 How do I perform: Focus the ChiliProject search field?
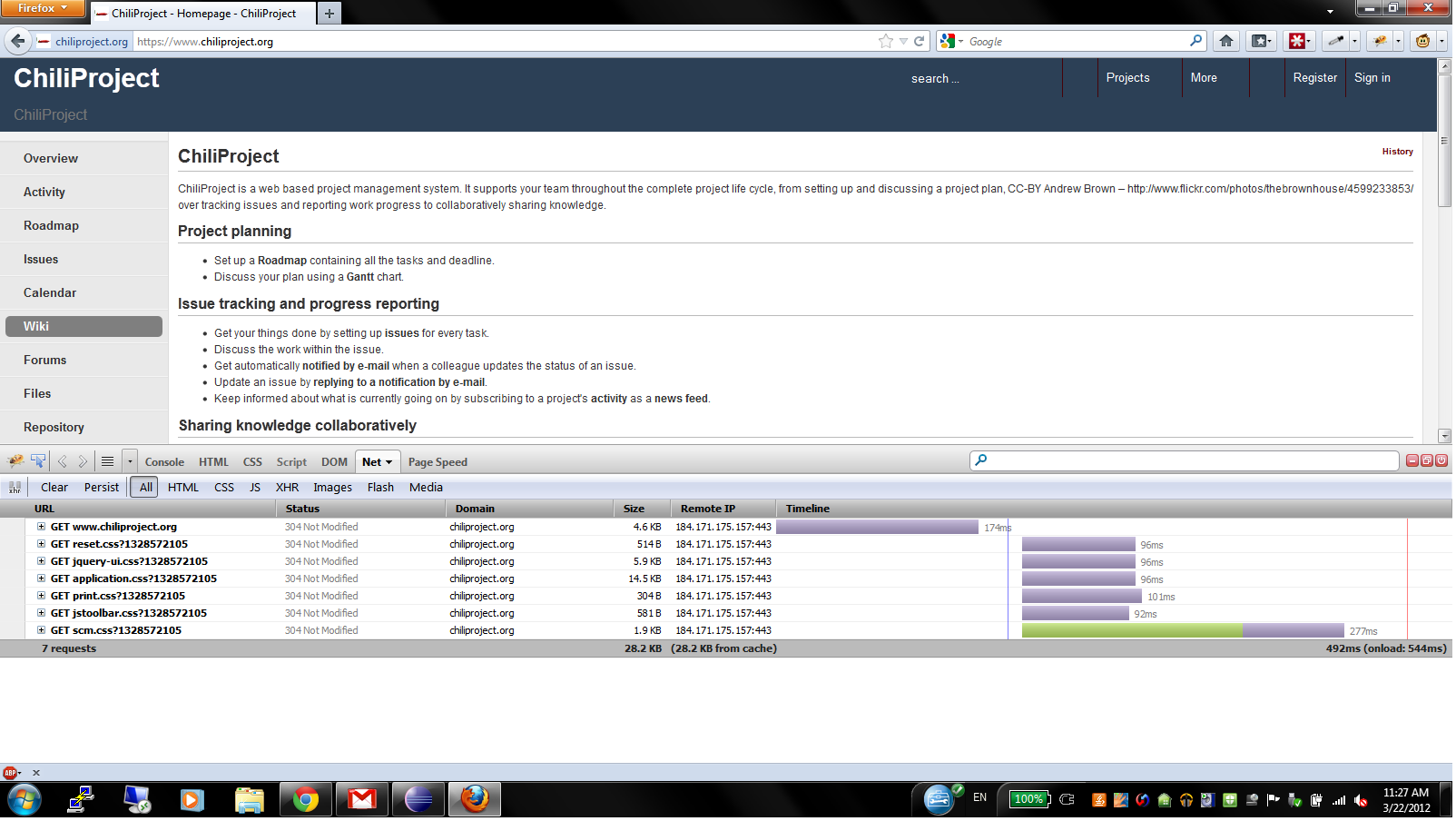point(982,79)
